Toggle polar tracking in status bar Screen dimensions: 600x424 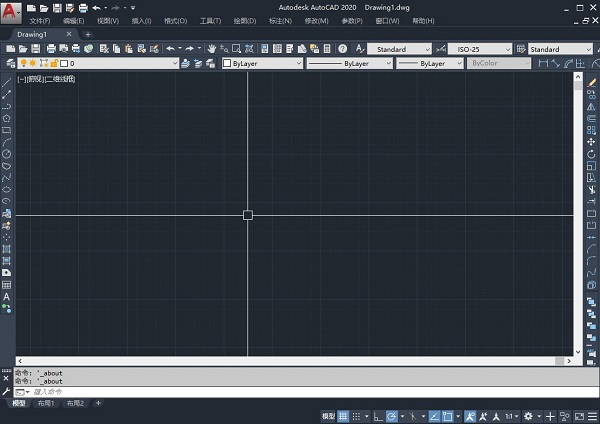(392, 415)
